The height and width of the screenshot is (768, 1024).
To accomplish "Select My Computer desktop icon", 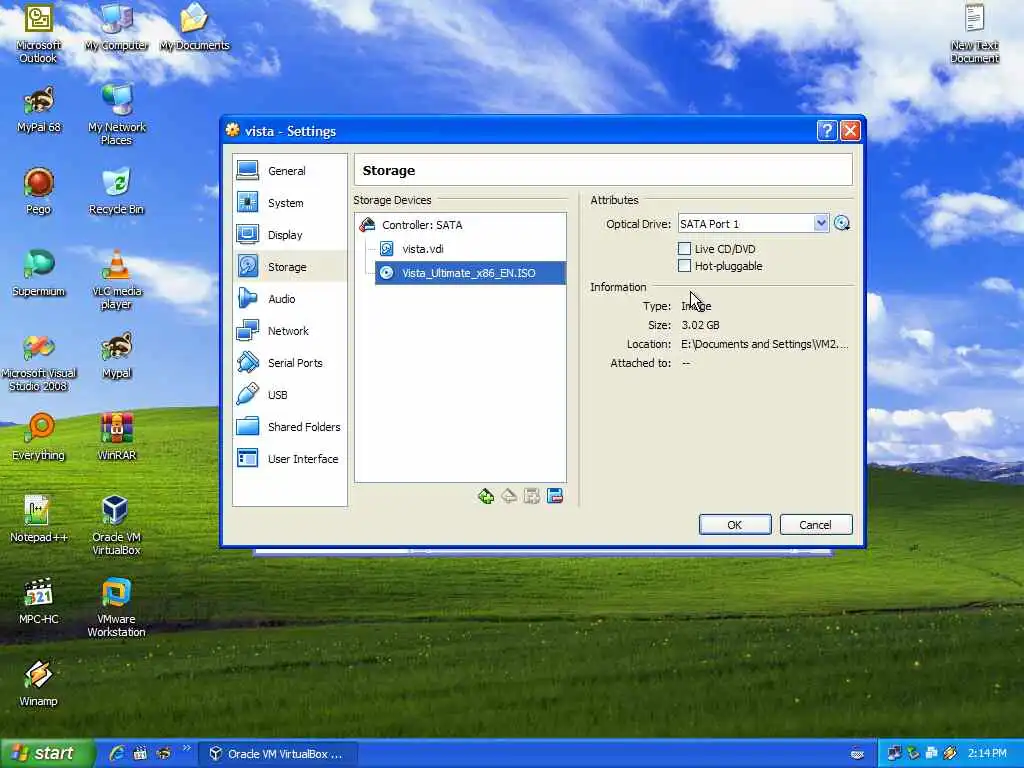I will coord(116,27).
